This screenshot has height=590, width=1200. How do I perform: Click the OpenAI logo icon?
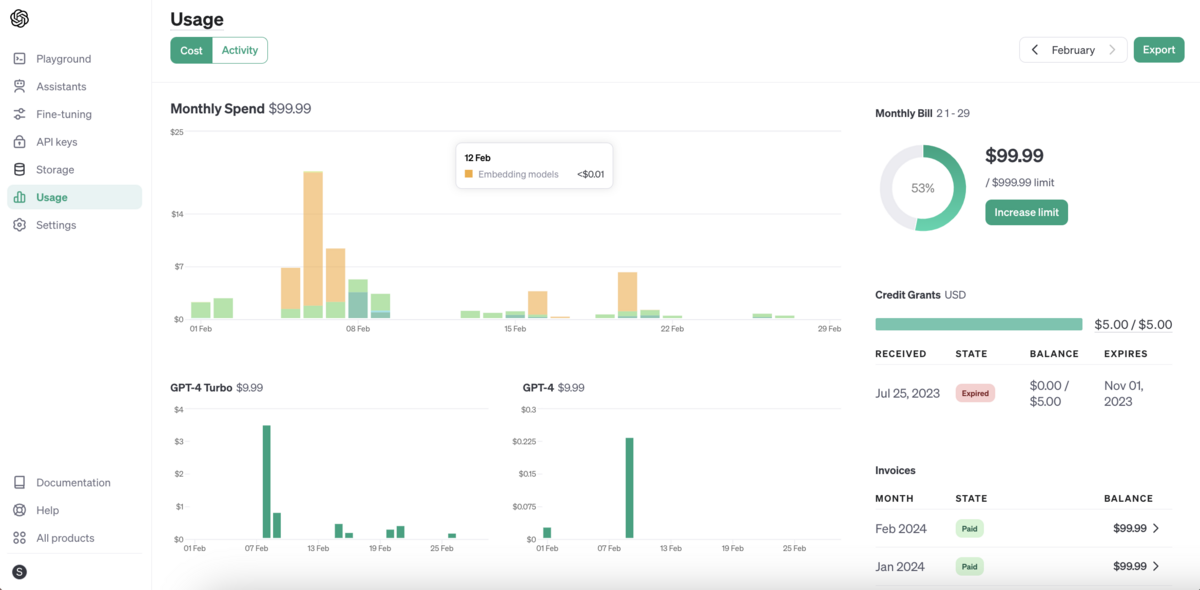pyautogui.click(x=19, y=19)
